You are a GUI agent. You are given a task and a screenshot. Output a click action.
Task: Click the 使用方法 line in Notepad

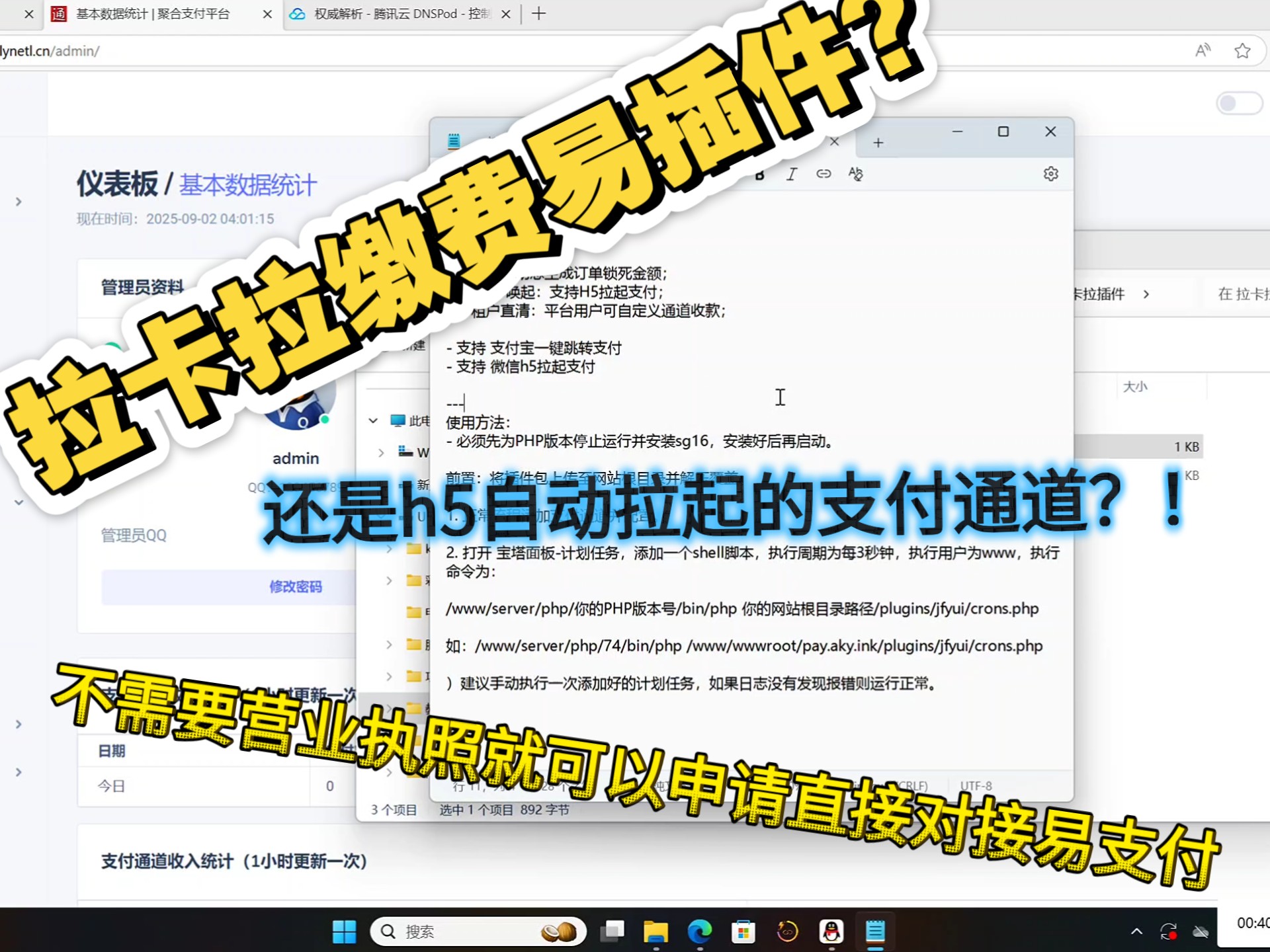tap(478, 422)
